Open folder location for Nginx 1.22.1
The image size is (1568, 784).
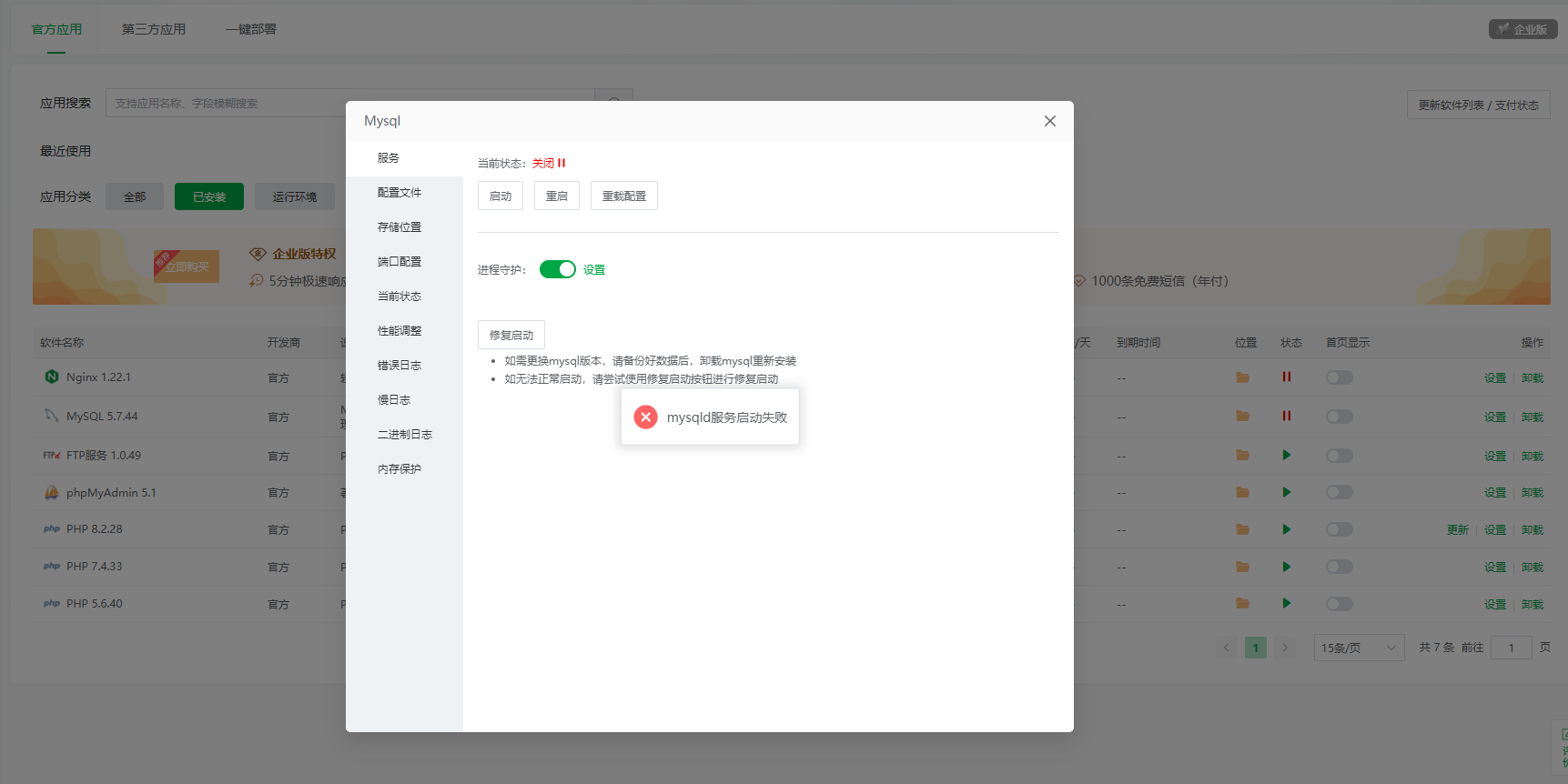1242,377
